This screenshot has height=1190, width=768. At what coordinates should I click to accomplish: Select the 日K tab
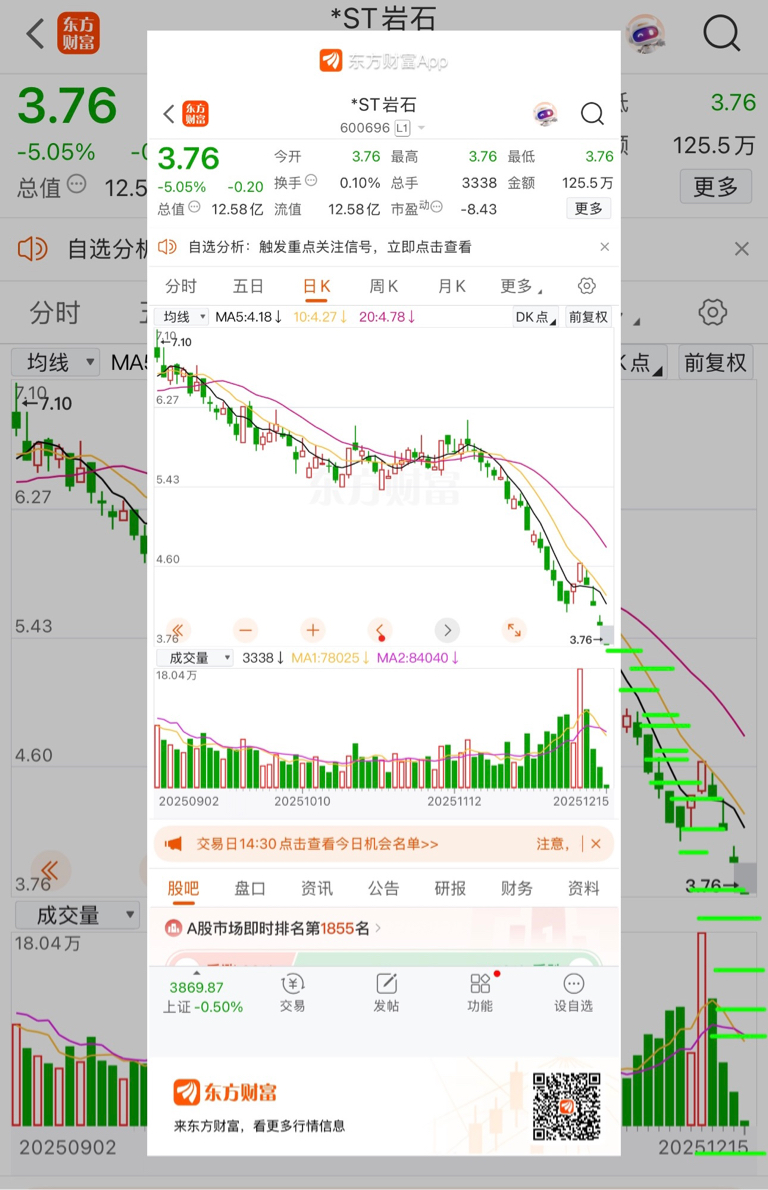(x=316, y=286)
